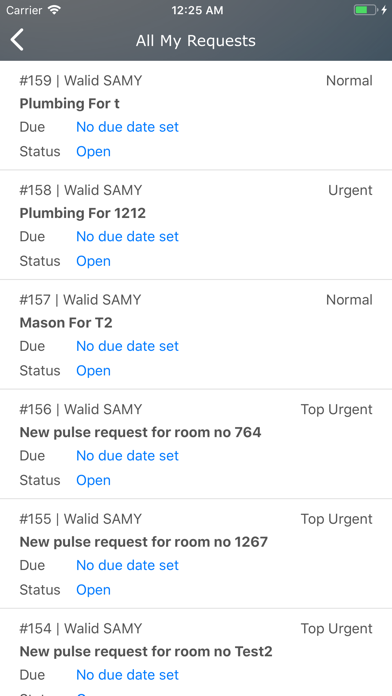
Task: Tap the Wi-Fi status icon
Action: (54, 10)
